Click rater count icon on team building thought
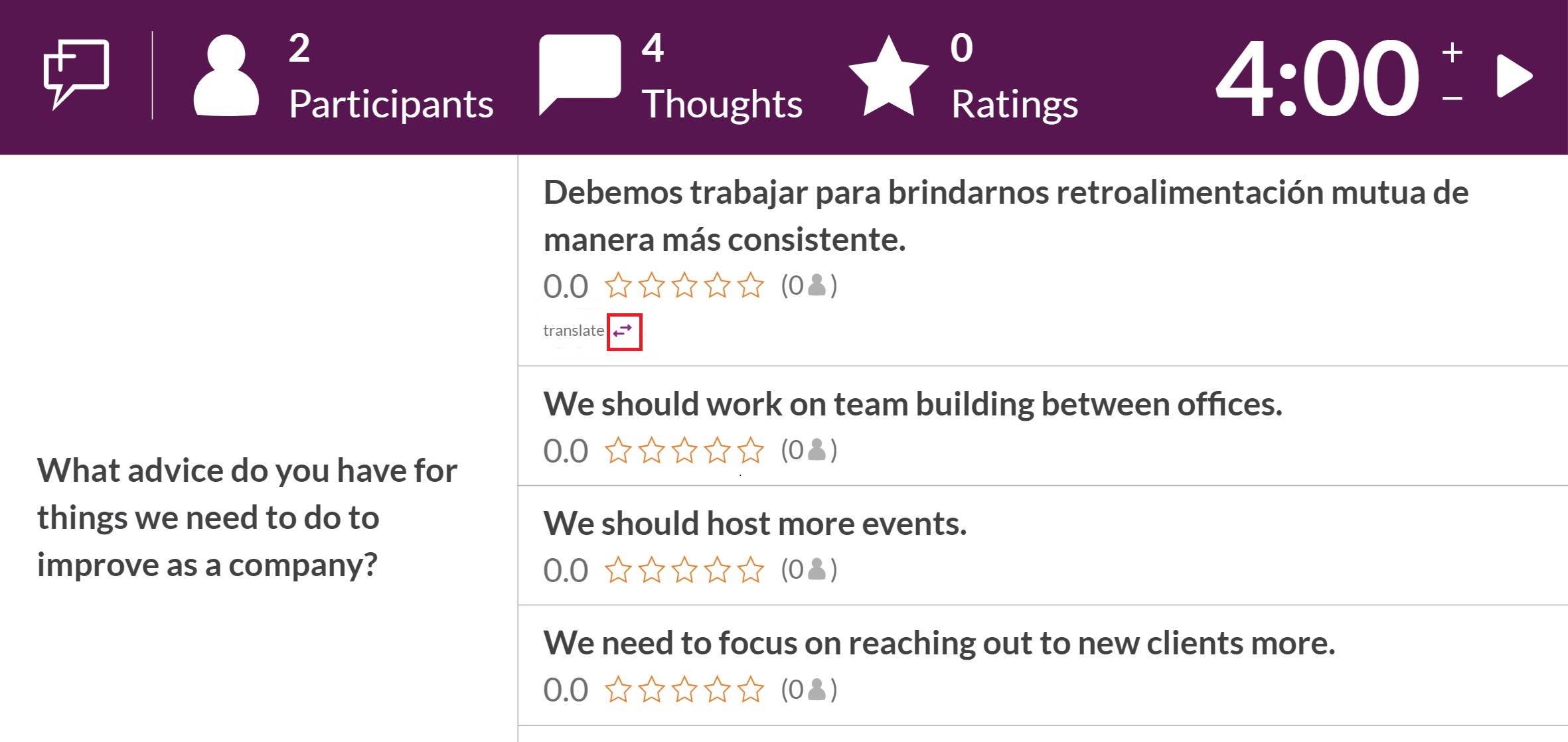1568x742 pixels. 817,450
